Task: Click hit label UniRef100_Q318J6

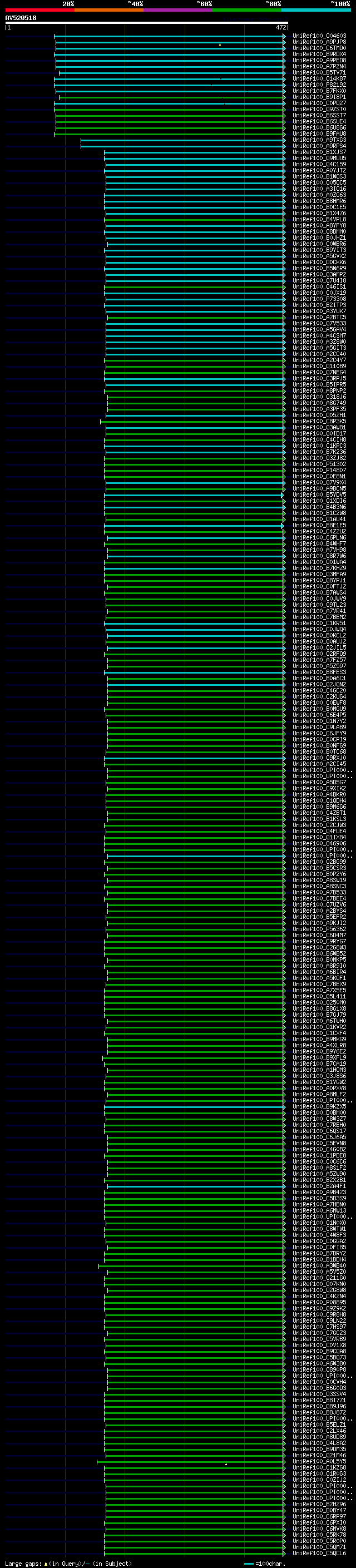Action: click(319, 397)
